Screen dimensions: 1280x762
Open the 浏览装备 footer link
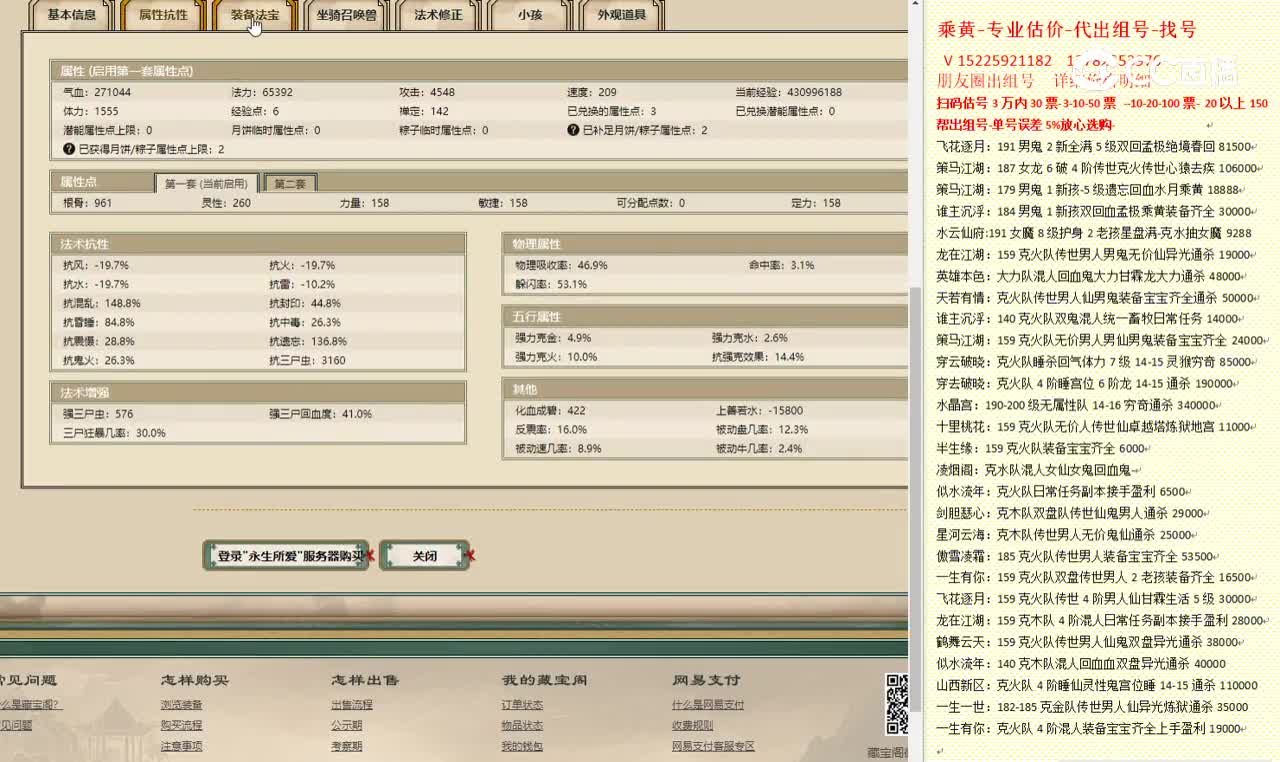(181, 705)
